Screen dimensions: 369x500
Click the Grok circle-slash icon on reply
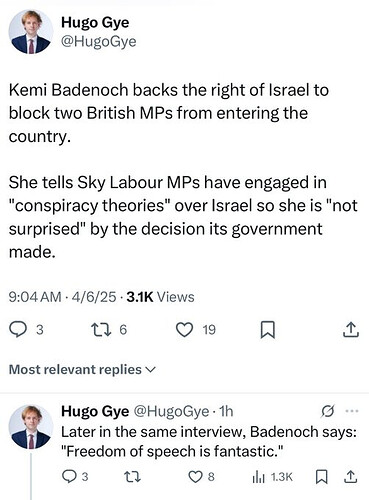tap(327, 411)
